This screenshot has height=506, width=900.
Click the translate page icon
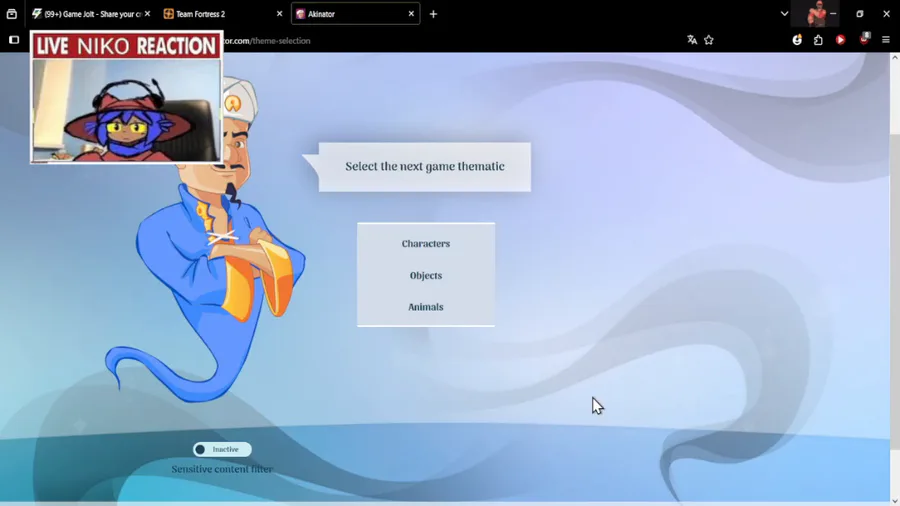click(692, 40)
